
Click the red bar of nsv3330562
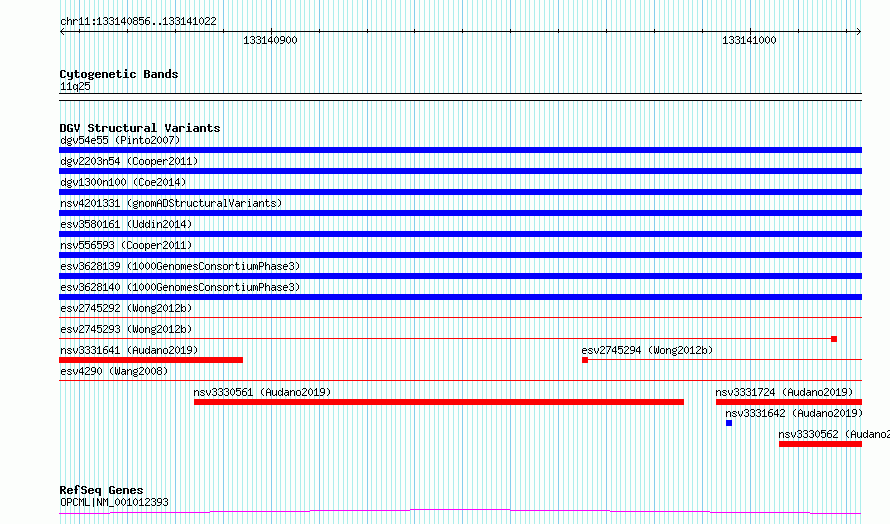coord(821,444)
